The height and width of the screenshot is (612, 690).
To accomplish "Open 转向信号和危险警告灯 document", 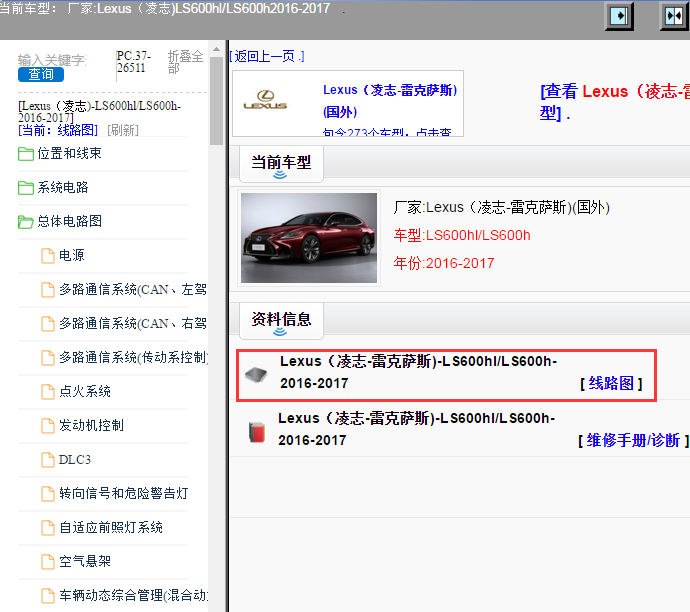I will pyautogui.click(x=124, y=493).
